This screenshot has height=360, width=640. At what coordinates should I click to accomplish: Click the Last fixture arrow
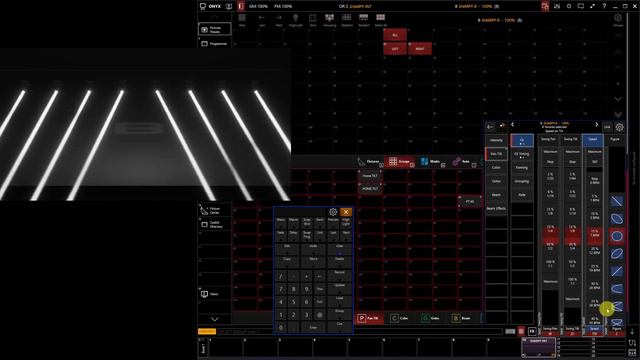coord(262,19)
